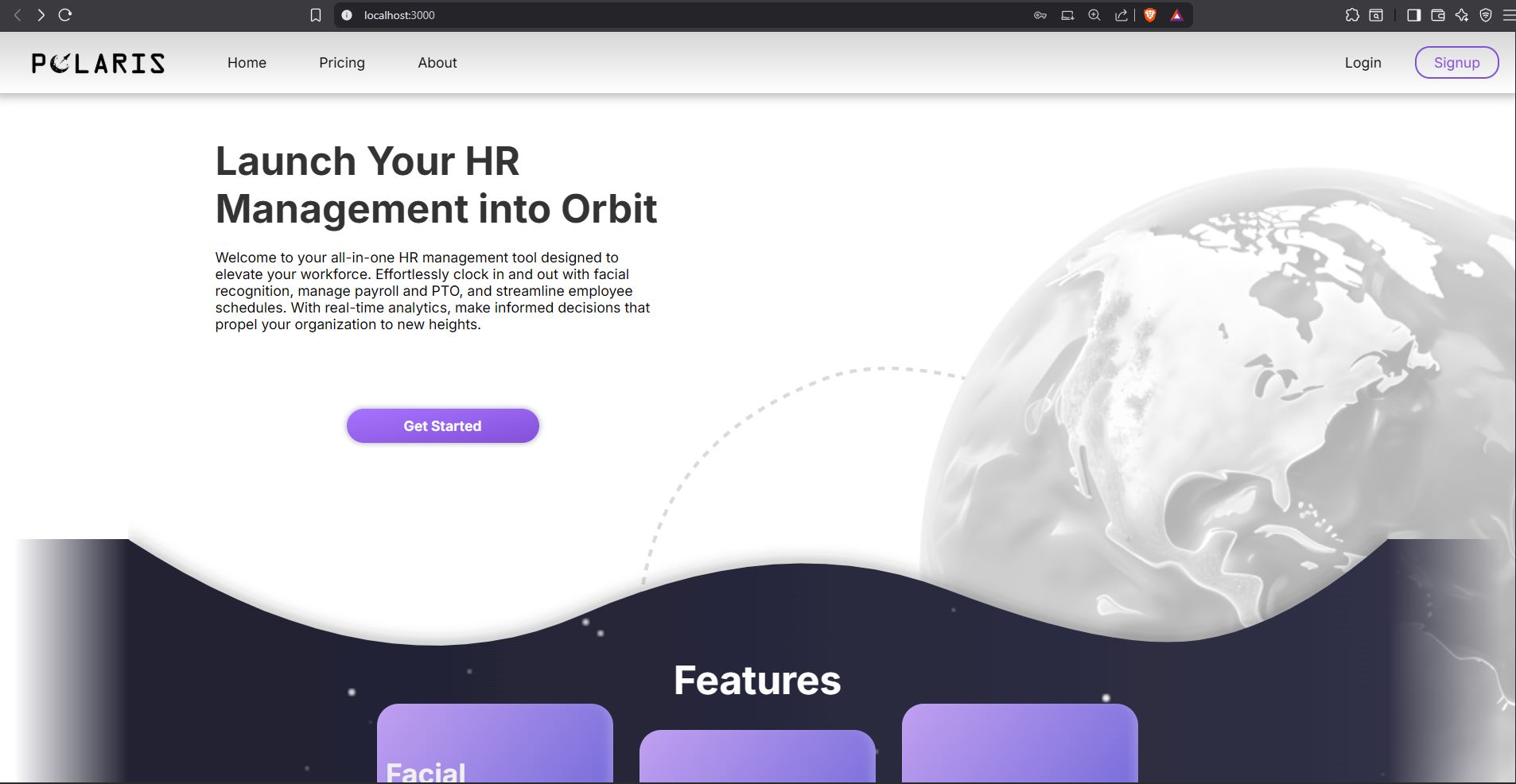Open Brave Rewards triangle icon
The width and height of the screenshot is (1516, 784).
point(1176,15)
